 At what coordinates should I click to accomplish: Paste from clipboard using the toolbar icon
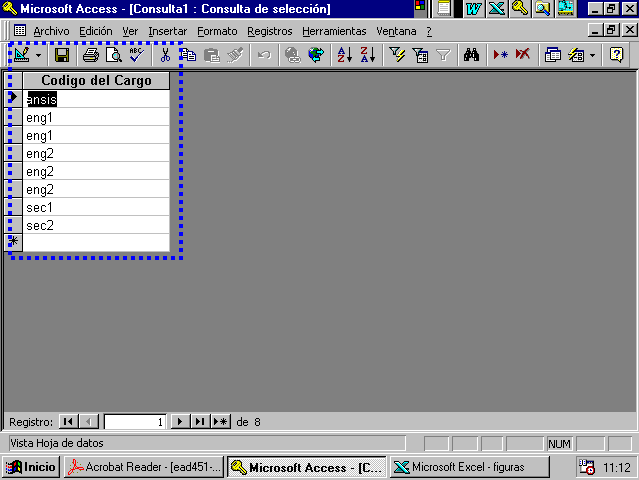pyautogui.click(x=212, y=55)
